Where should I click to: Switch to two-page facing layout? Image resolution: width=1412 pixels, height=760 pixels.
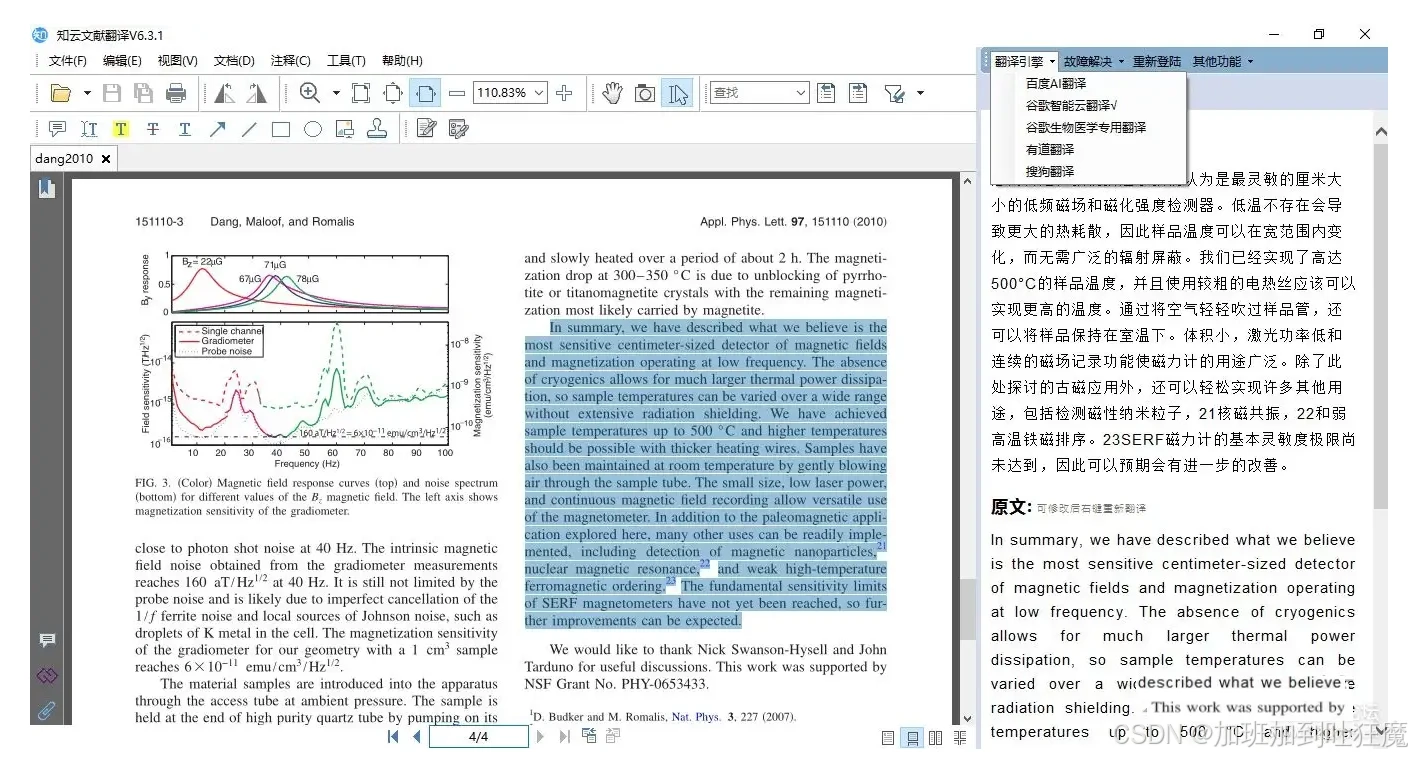(936, 738)
